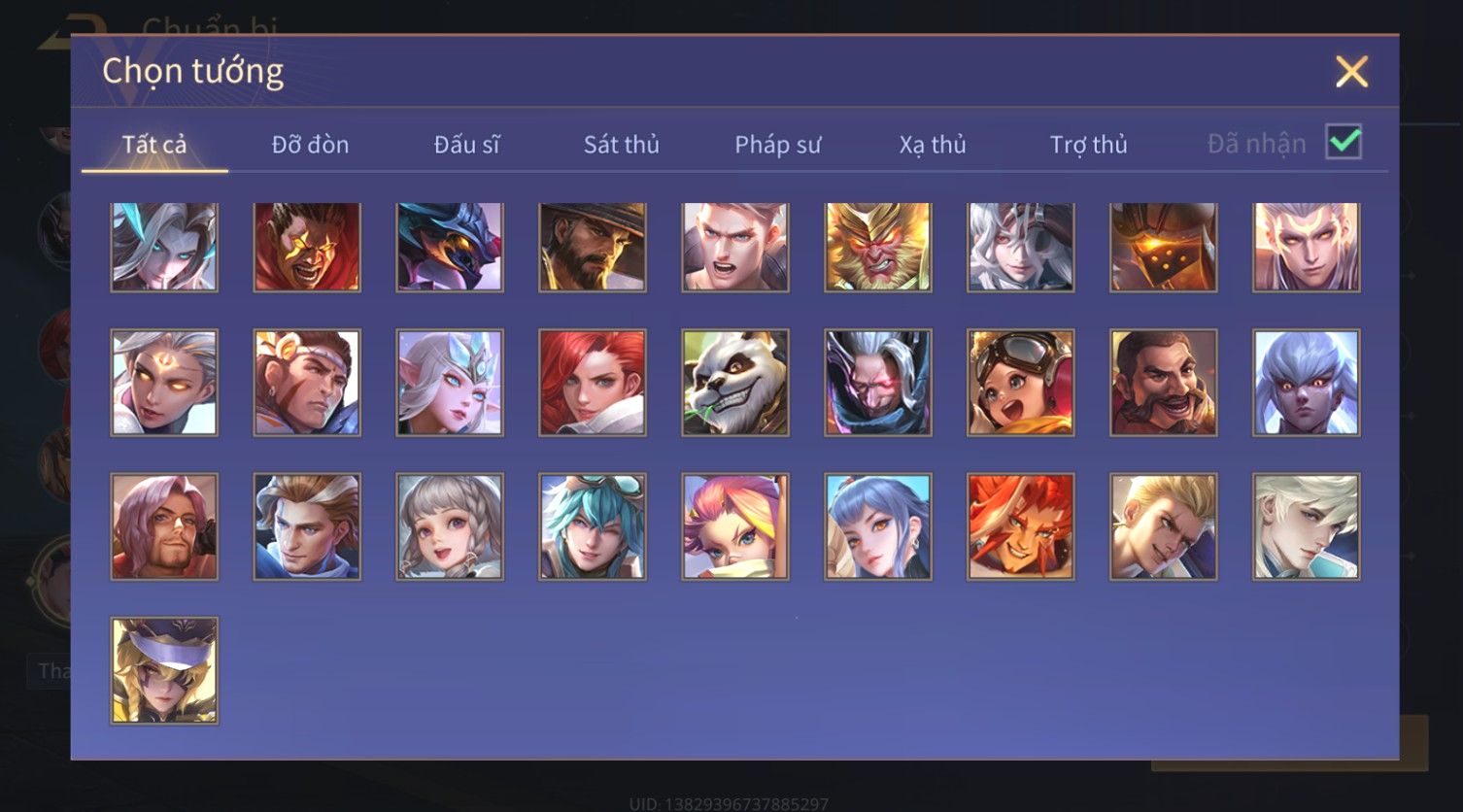Filter heroes by Sát thủ
The width and height of the screenshot is (1463, 812).
pos(622,145)
